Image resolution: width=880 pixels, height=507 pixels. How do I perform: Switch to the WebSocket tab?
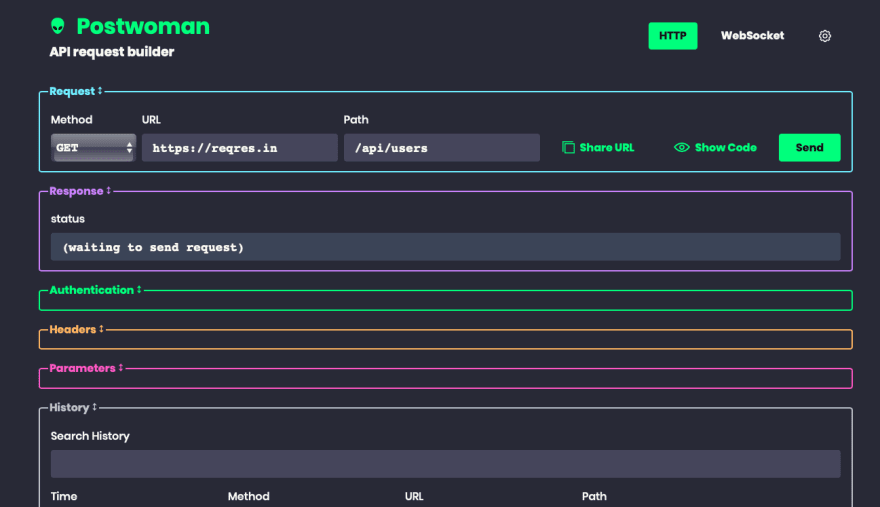753,36
